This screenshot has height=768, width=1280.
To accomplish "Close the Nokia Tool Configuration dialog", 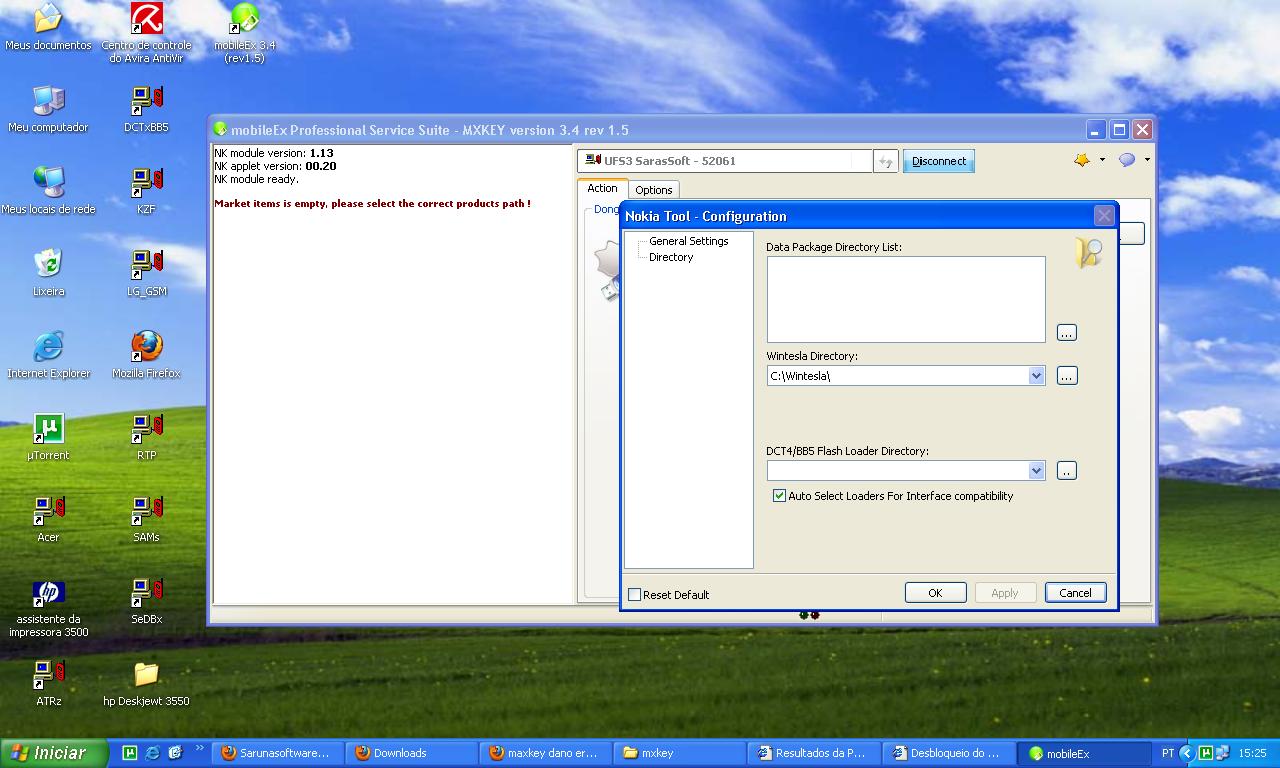I will 1104,216.
